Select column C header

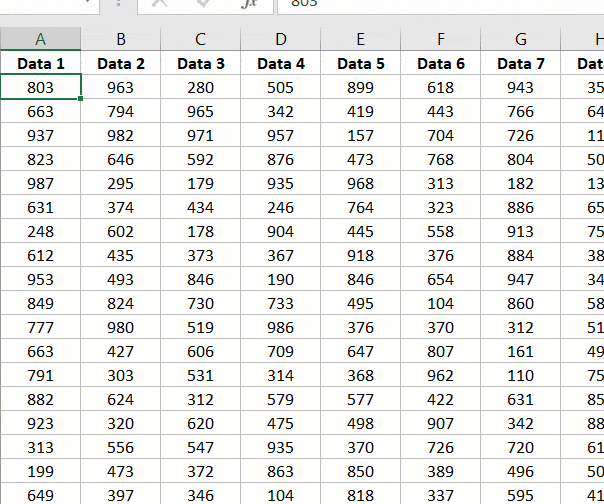(x=200, y=39)
